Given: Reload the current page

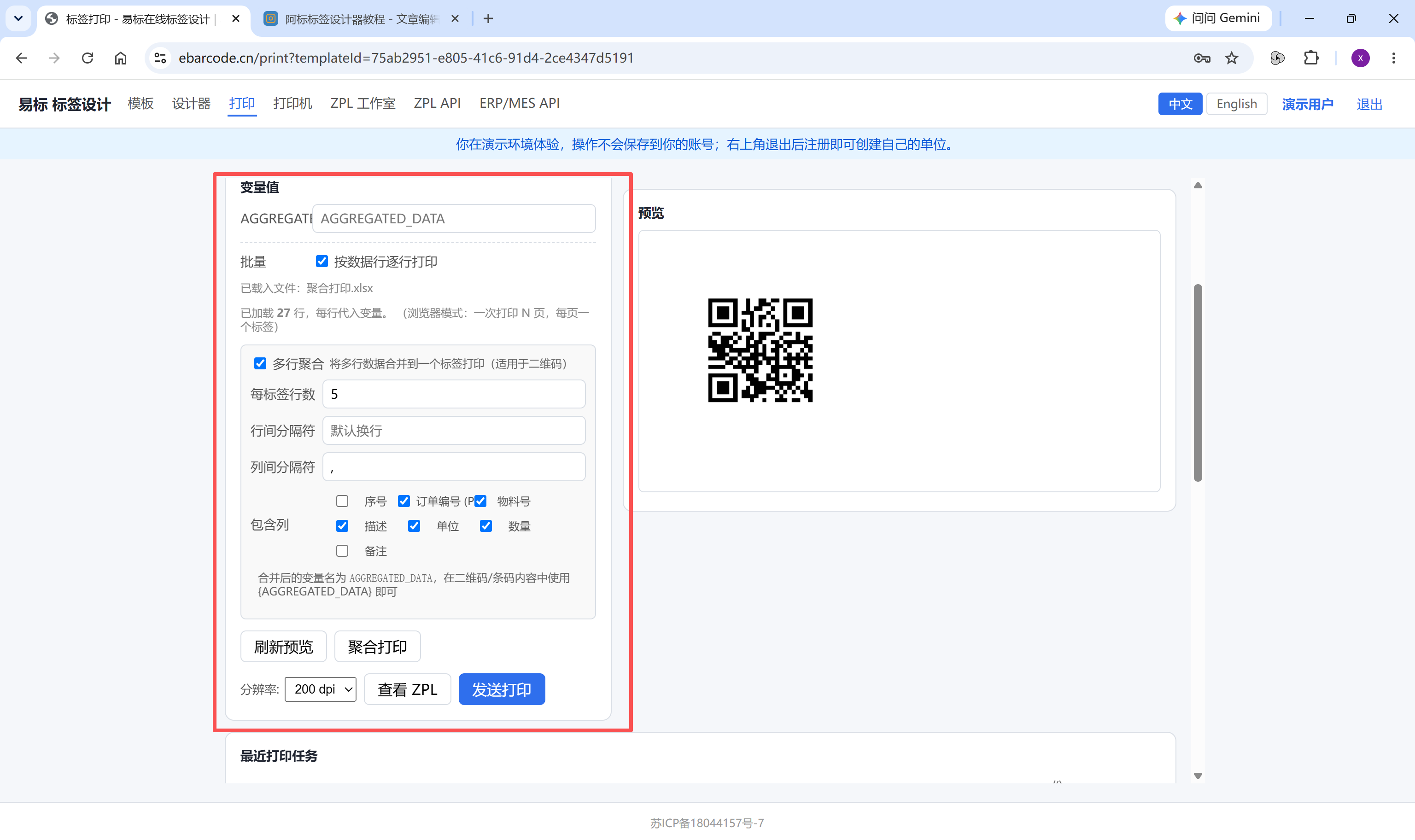Looking at the screenshot, I should coord(87,58).
